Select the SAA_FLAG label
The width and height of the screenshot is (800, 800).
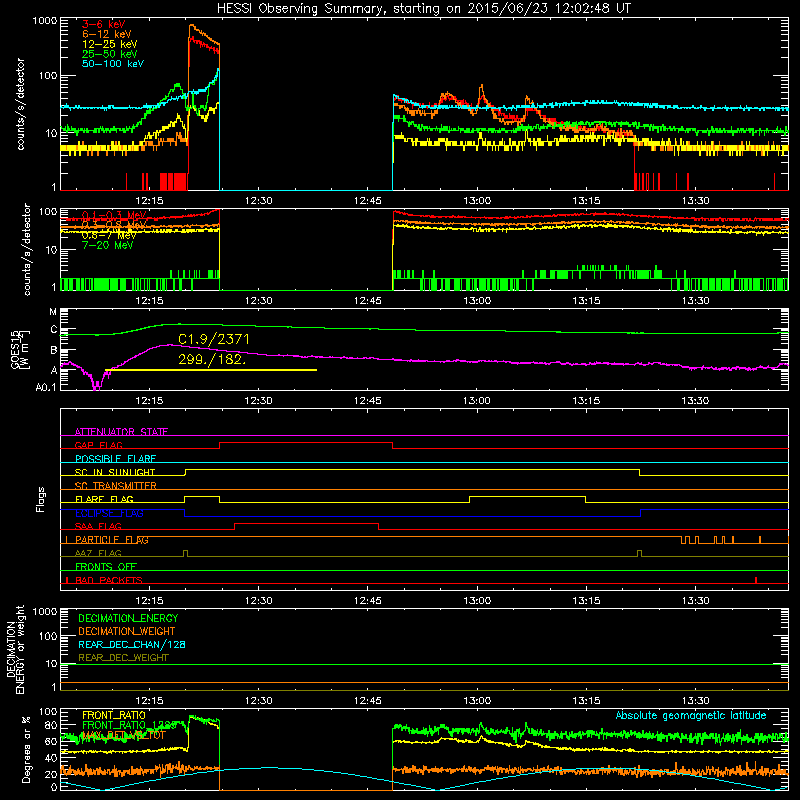click(98, 526)
